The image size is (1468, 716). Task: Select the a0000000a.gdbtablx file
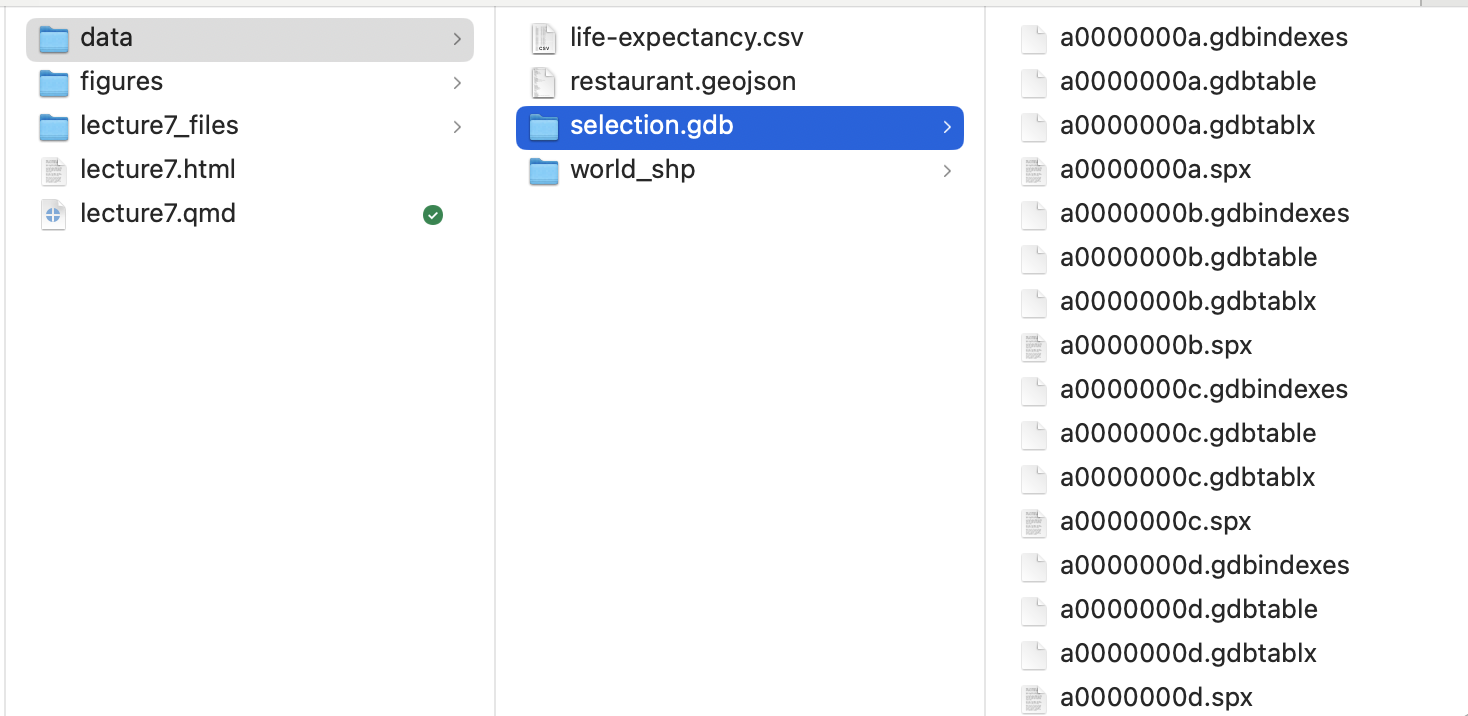[x=1187, y=126]
